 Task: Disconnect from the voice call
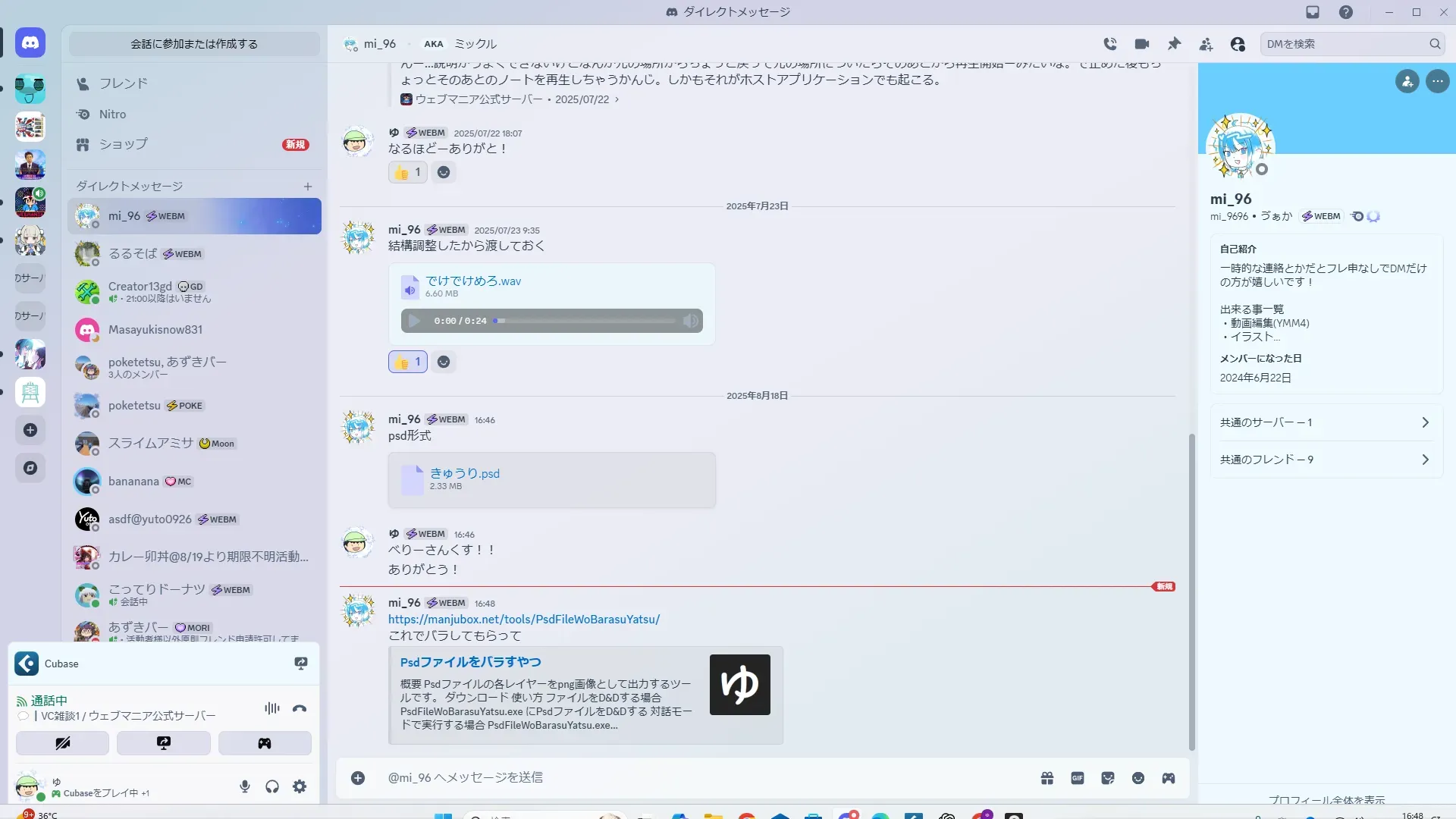coord(300,708)
